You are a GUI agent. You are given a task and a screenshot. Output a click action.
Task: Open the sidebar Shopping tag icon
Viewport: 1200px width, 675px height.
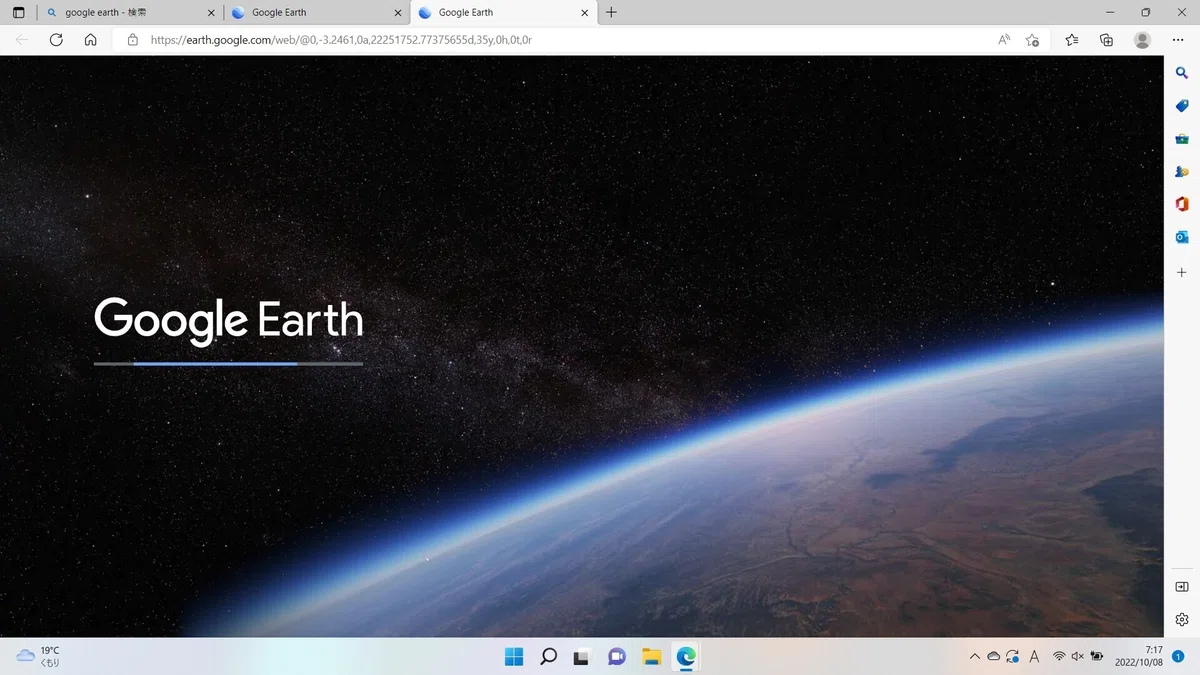(1182, 106)
